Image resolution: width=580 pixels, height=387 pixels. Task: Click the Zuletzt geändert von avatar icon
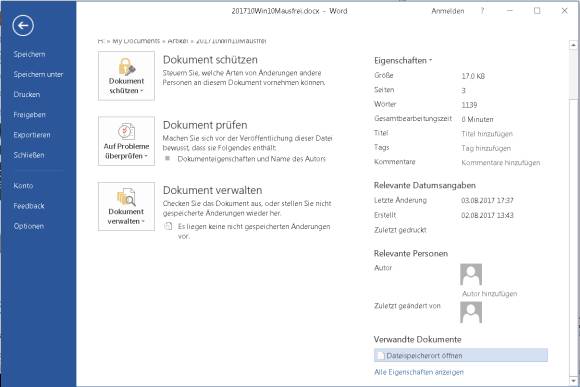tap(471, 312)
